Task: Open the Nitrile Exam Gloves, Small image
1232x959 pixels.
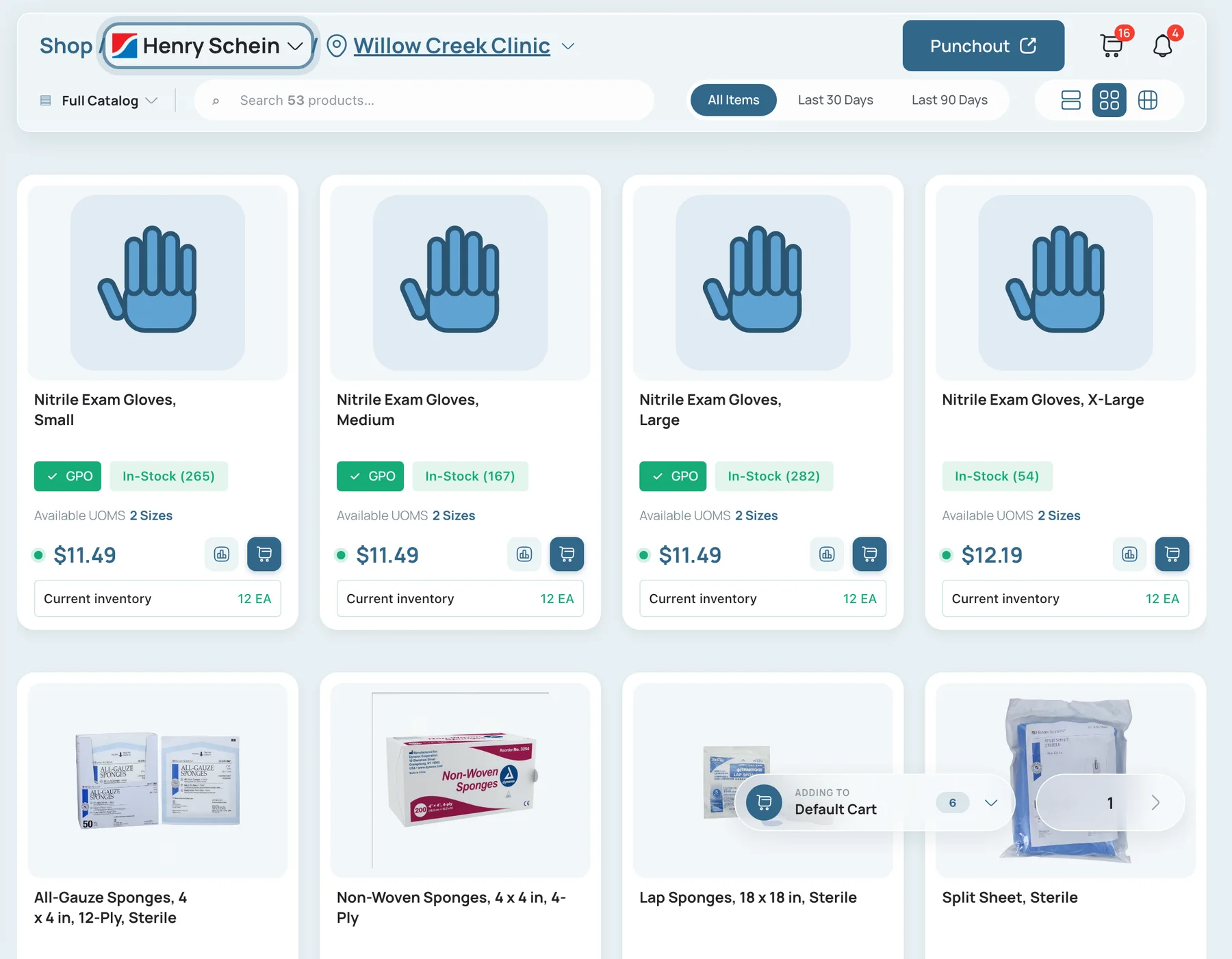Action: tap(157, 283)
